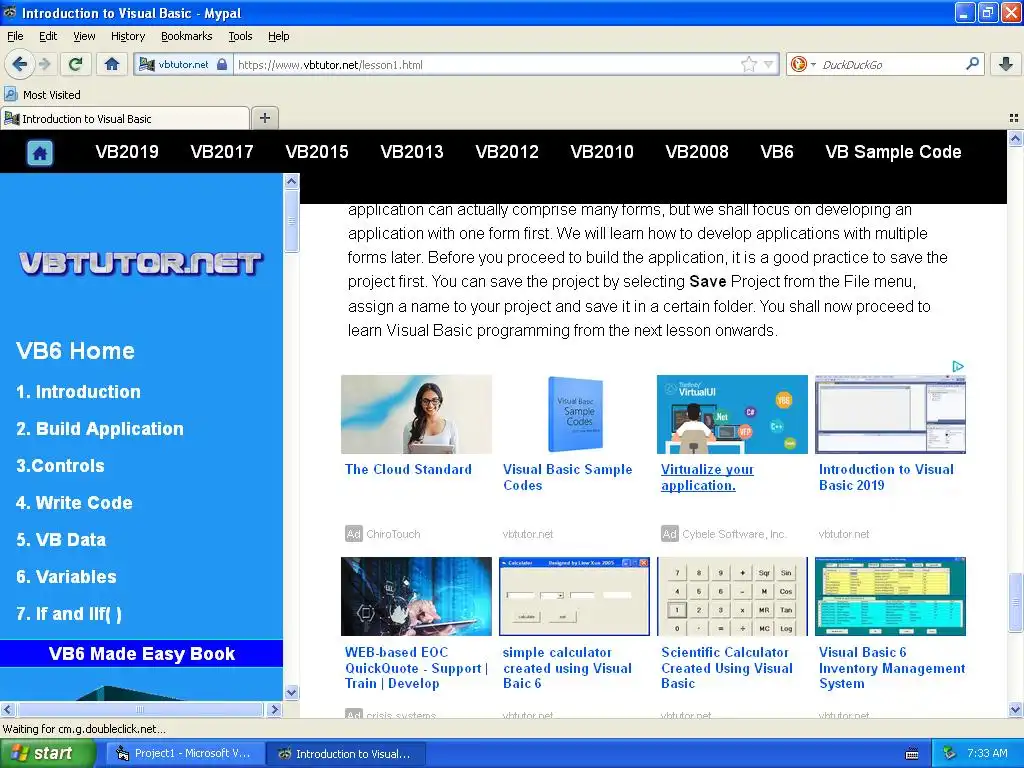The height and width of the screenshot is (768, 1024).
Task: Bookmark this page with the star icon
Action: [x=748, y=64]
